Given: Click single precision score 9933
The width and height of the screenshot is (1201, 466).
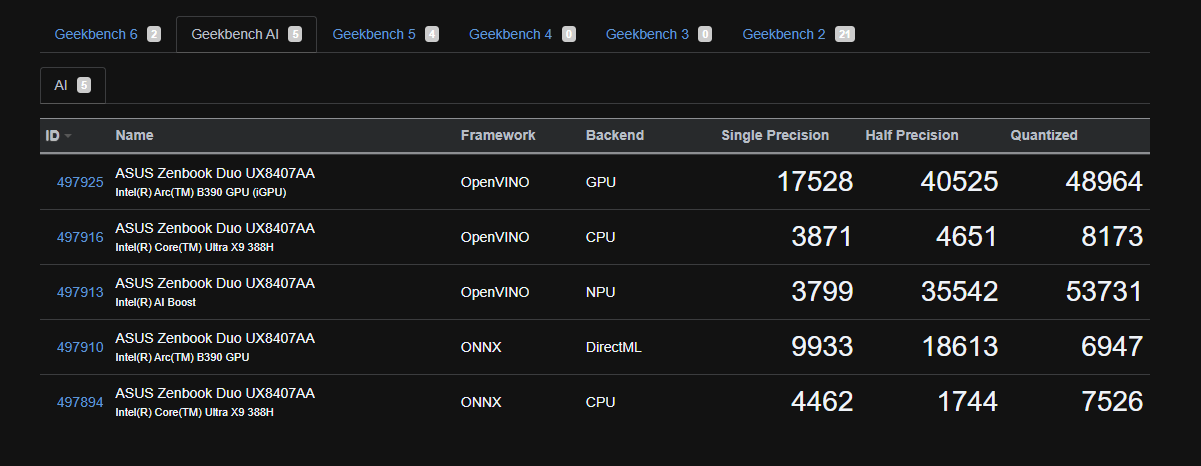Looking at the screenshot, I should click(x=822, y=346).
